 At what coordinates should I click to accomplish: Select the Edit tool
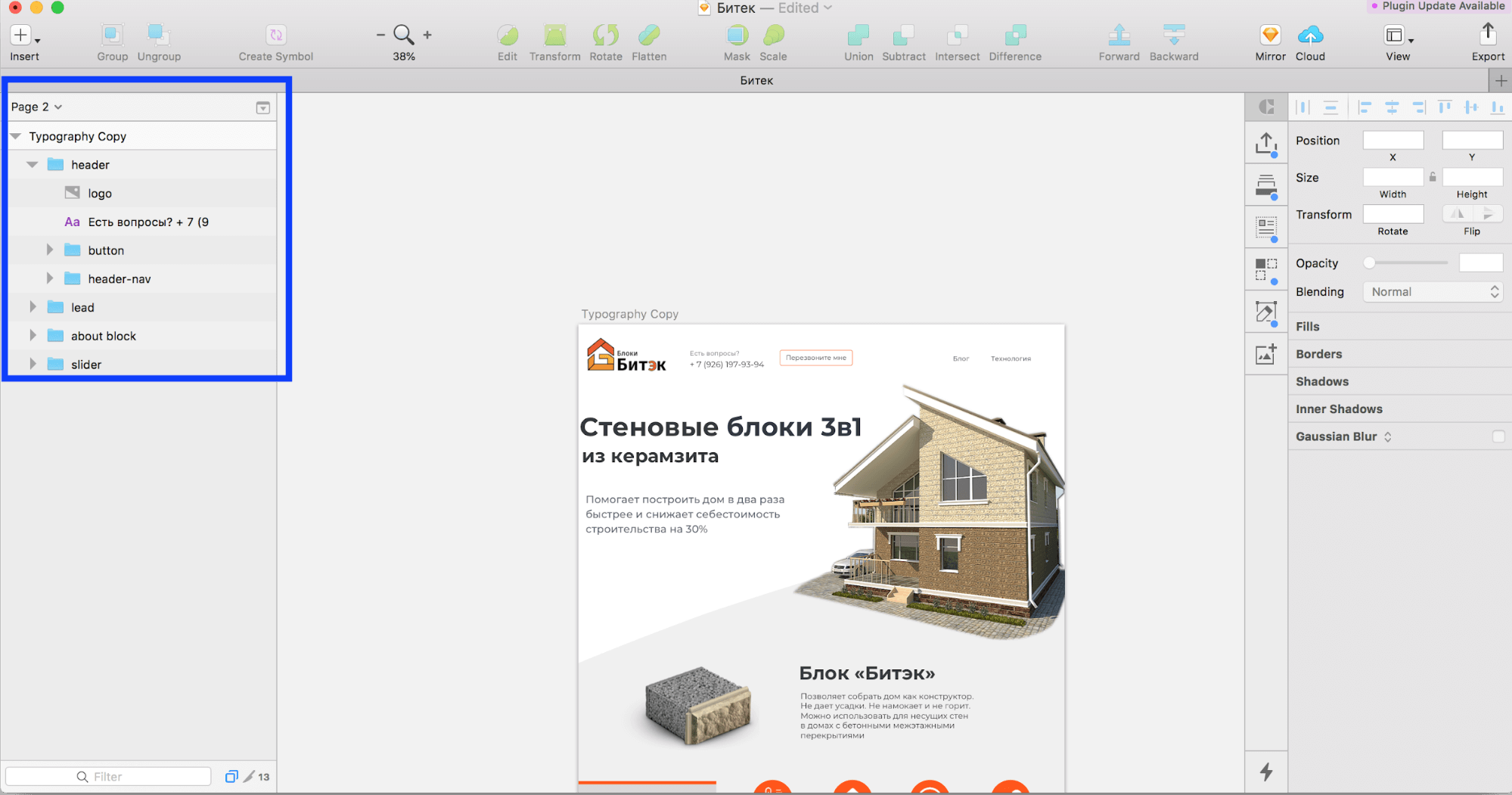click(508, 35)
